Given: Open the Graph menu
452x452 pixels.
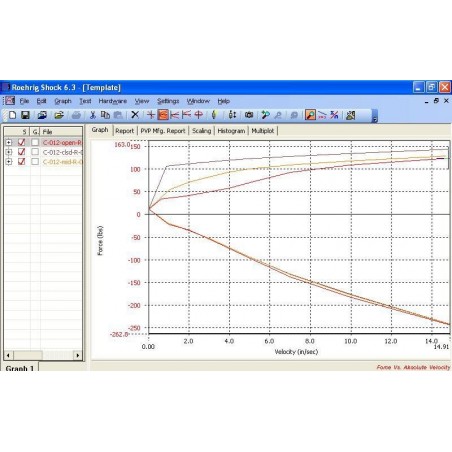Looking at the screenshot, I should coord(63,101).
